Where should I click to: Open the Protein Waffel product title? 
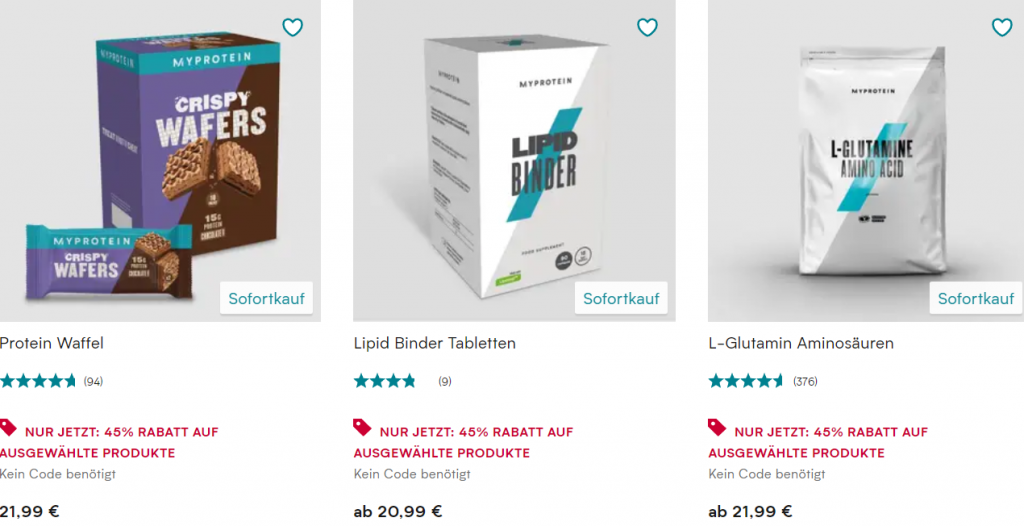pyautogui.click(x=52, y=343)
